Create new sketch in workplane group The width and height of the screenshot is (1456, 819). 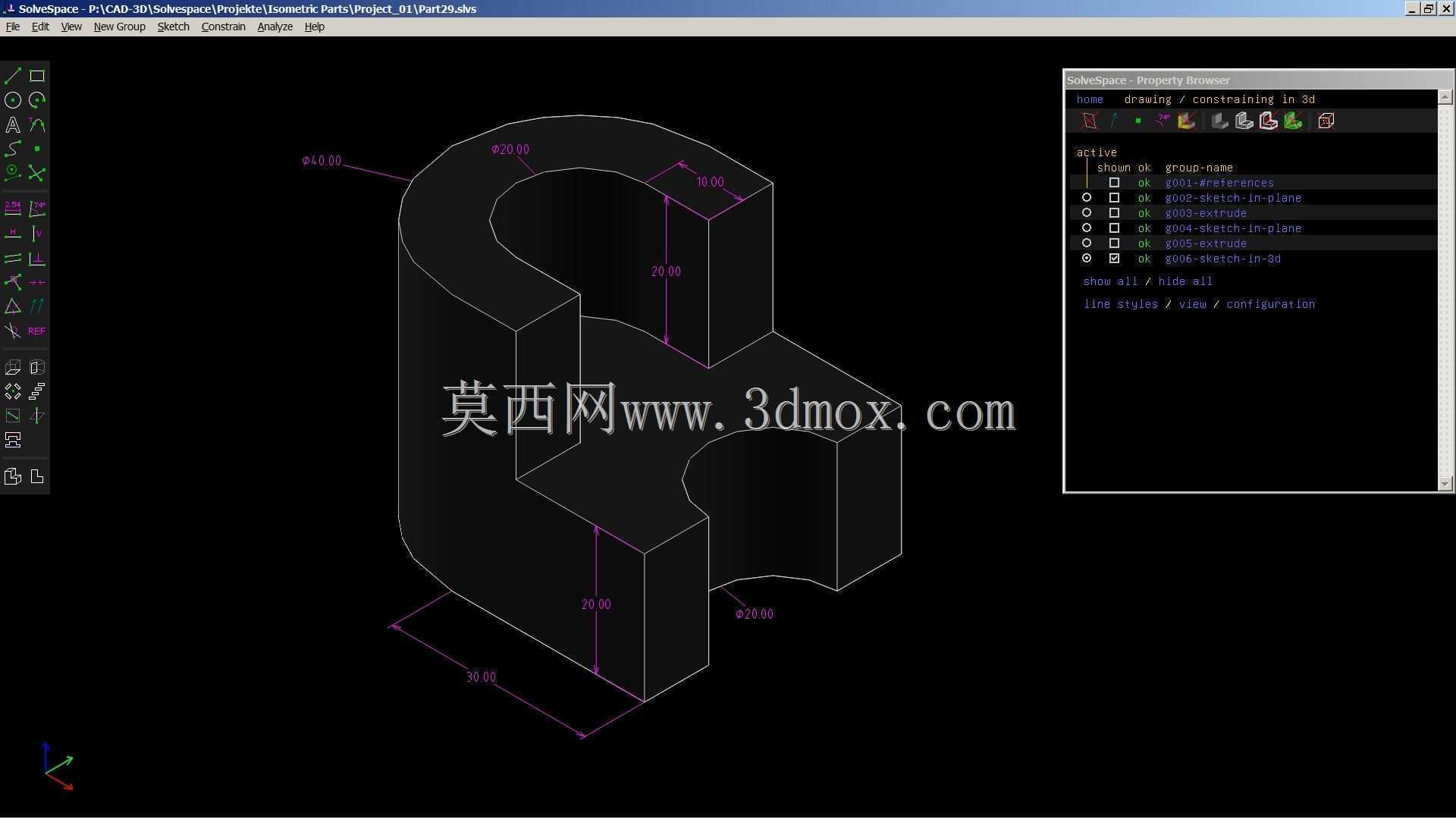tap(13, 416)
